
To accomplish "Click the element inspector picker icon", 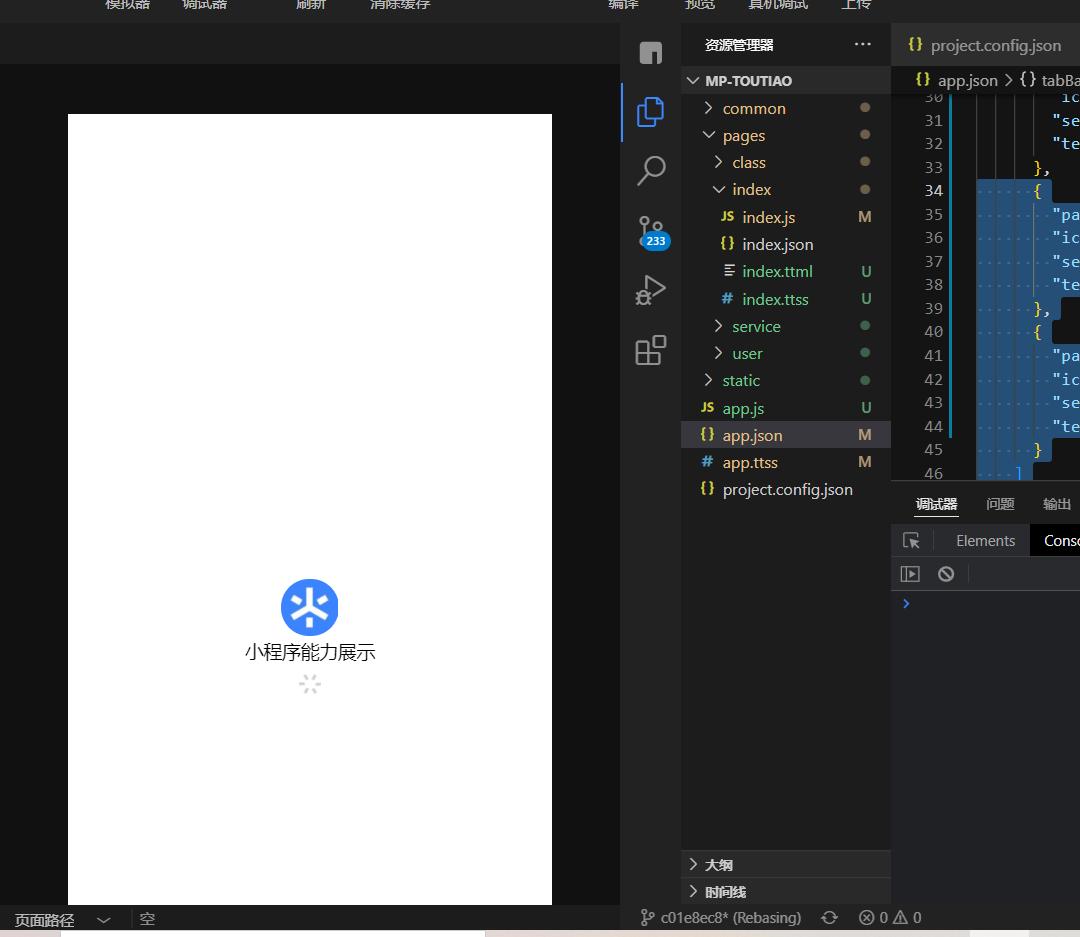I will coord(911,541).
